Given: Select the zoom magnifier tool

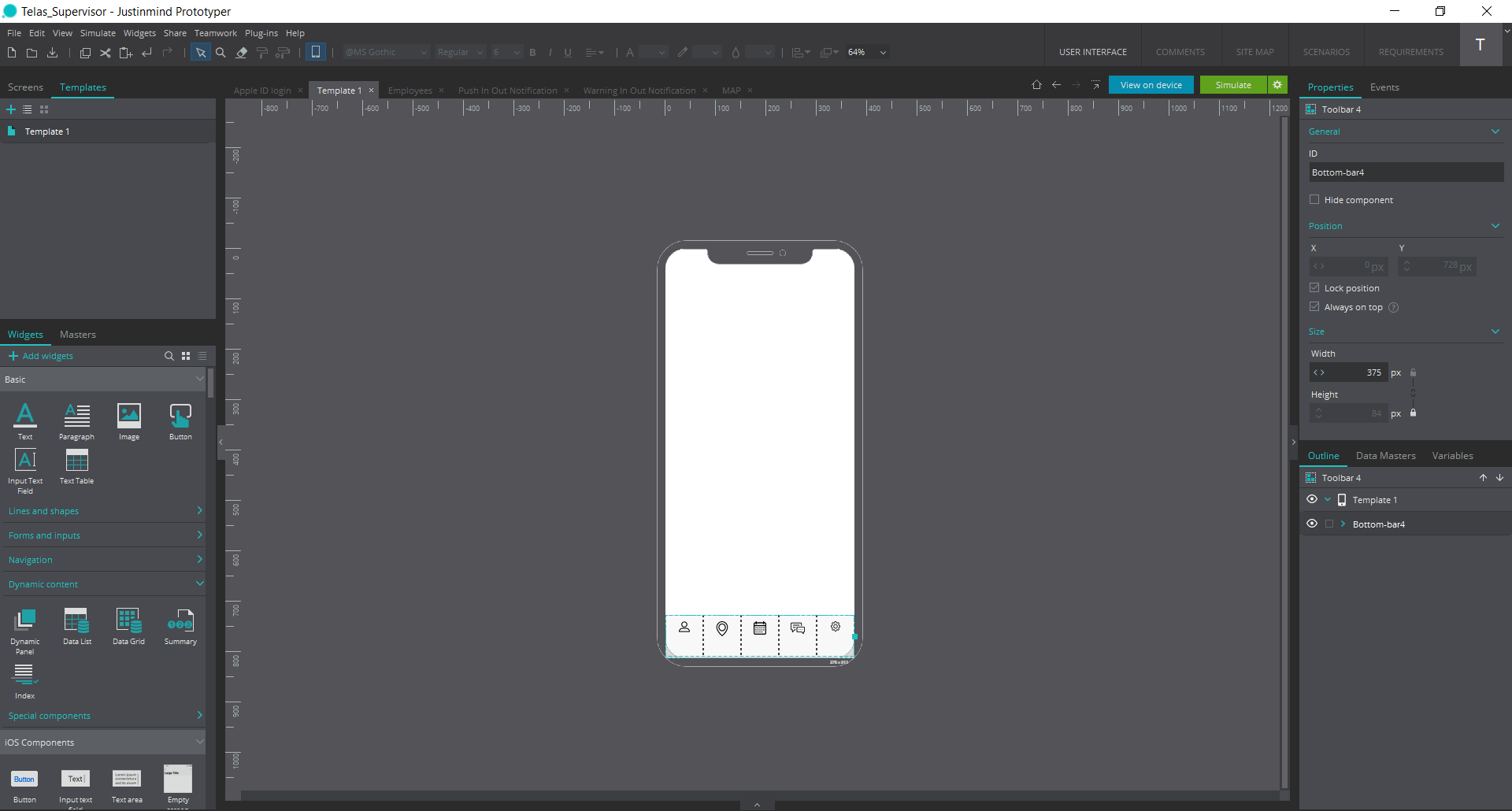Looking at the screenshot, I should pyautogui.click(x=220, y=53).
